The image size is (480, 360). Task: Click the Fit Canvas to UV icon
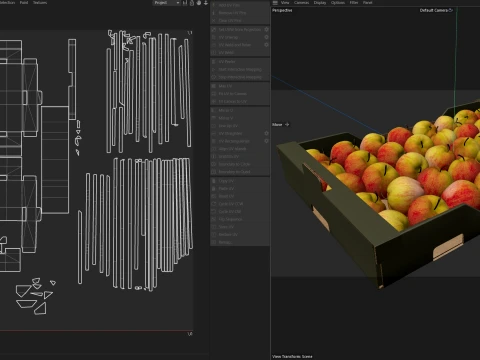tap(214, 101)
